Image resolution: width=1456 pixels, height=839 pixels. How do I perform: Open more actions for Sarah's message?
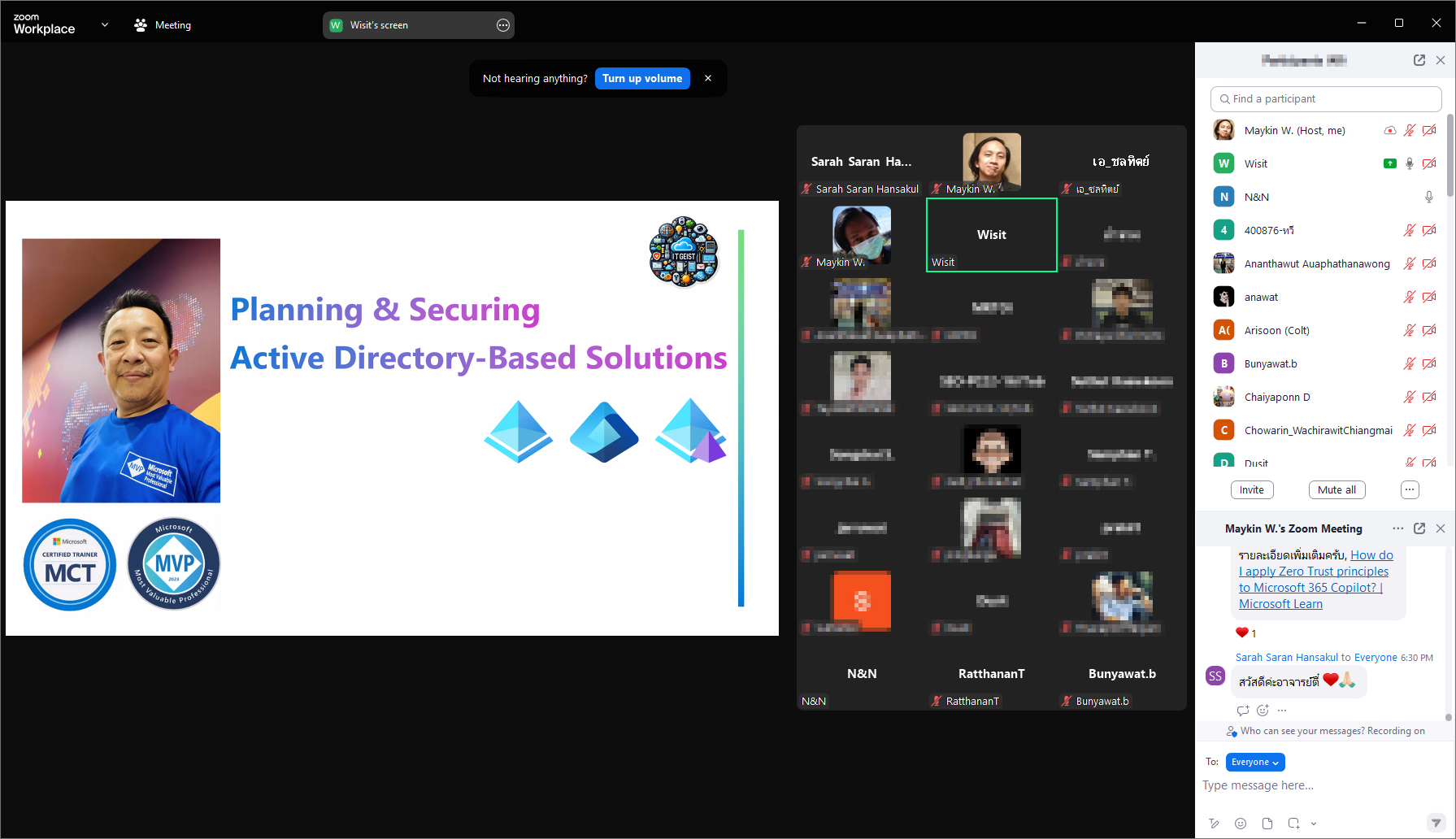(x=1282, y=711)
